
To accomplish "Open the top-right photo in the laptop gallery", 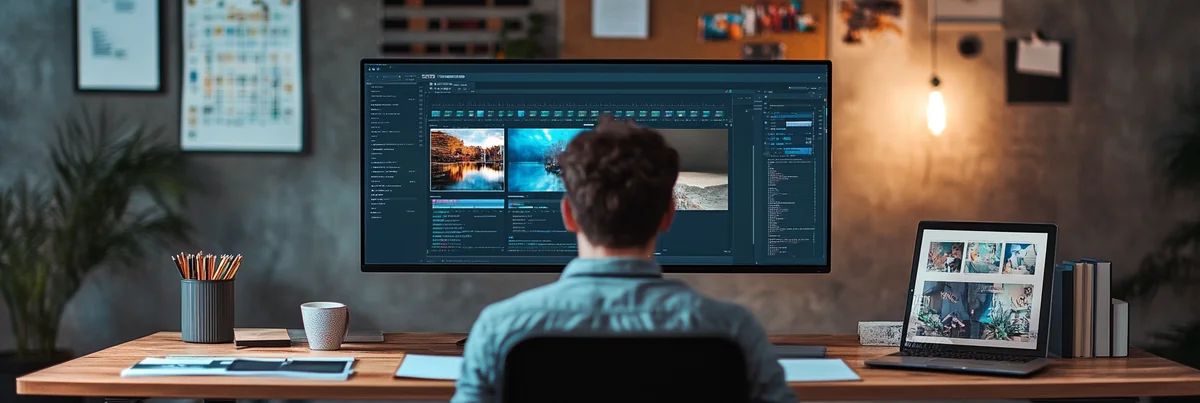I will coord(1019,259).
